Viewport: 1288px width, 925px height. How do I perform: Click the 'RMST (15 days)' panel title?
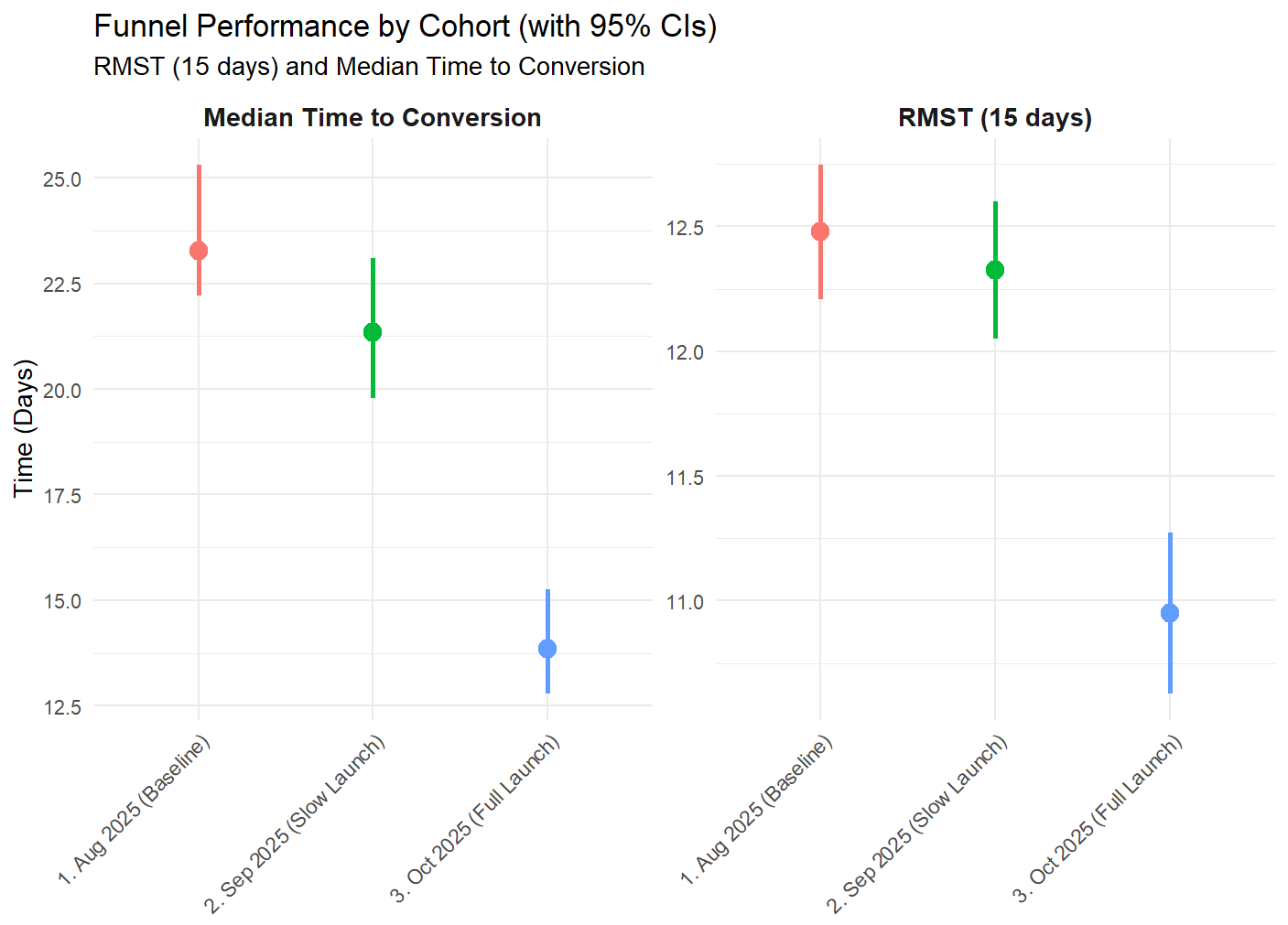(x=995, y=118)
